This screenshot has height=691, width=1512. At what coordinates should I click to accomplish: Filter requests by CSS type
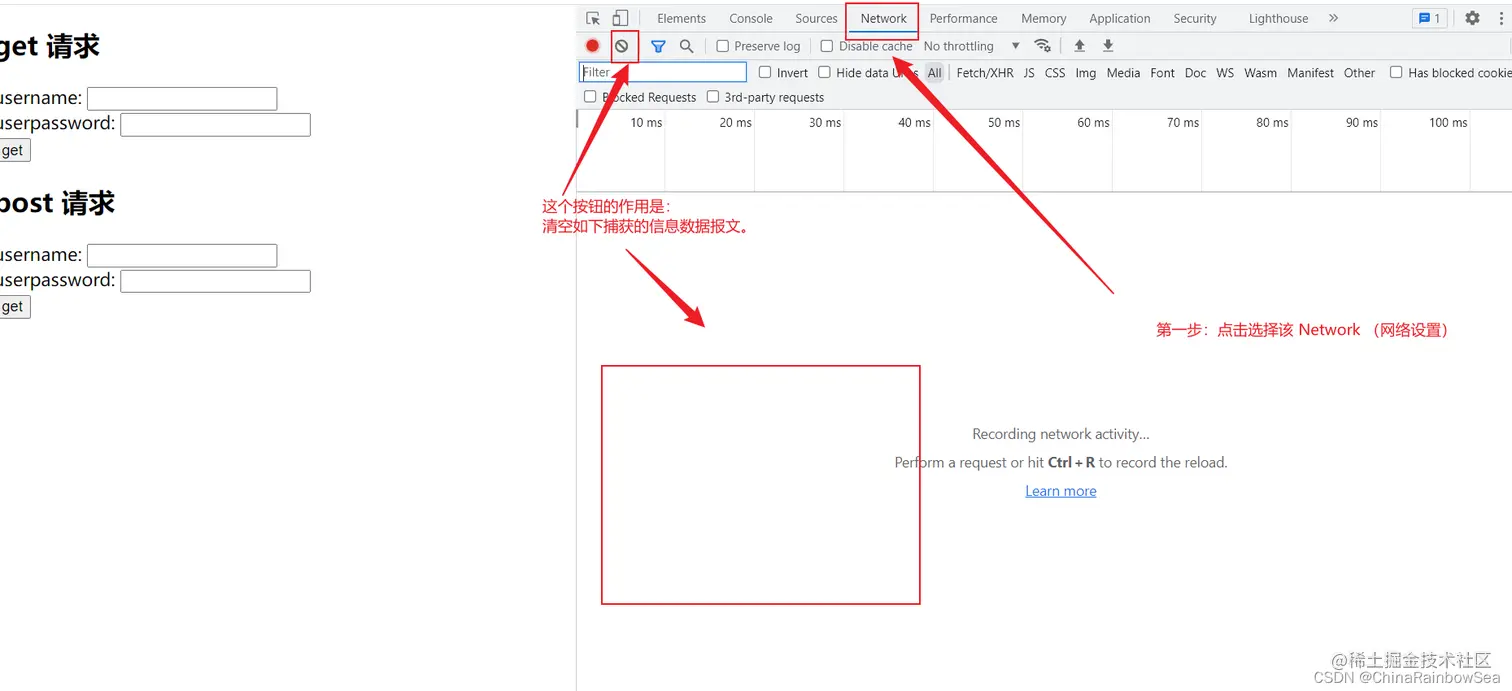click(1055, 73)
